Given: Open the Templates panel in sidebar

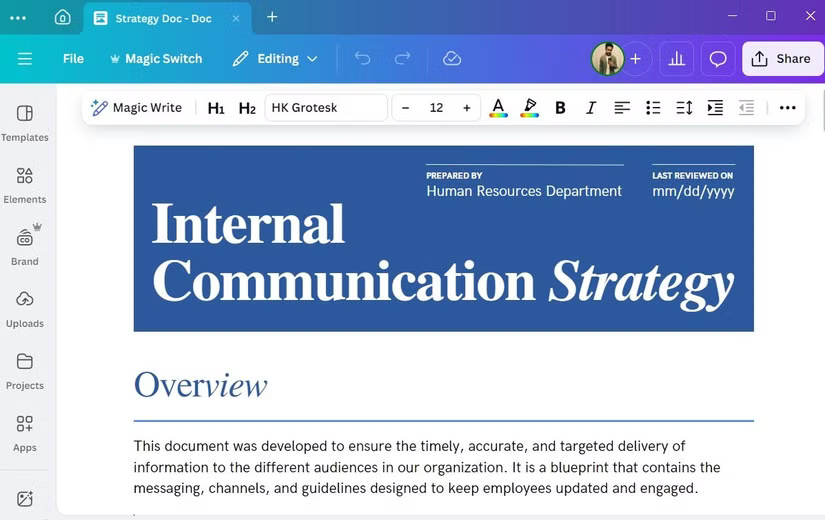Looking at the screenshot, I should [25, 123].
